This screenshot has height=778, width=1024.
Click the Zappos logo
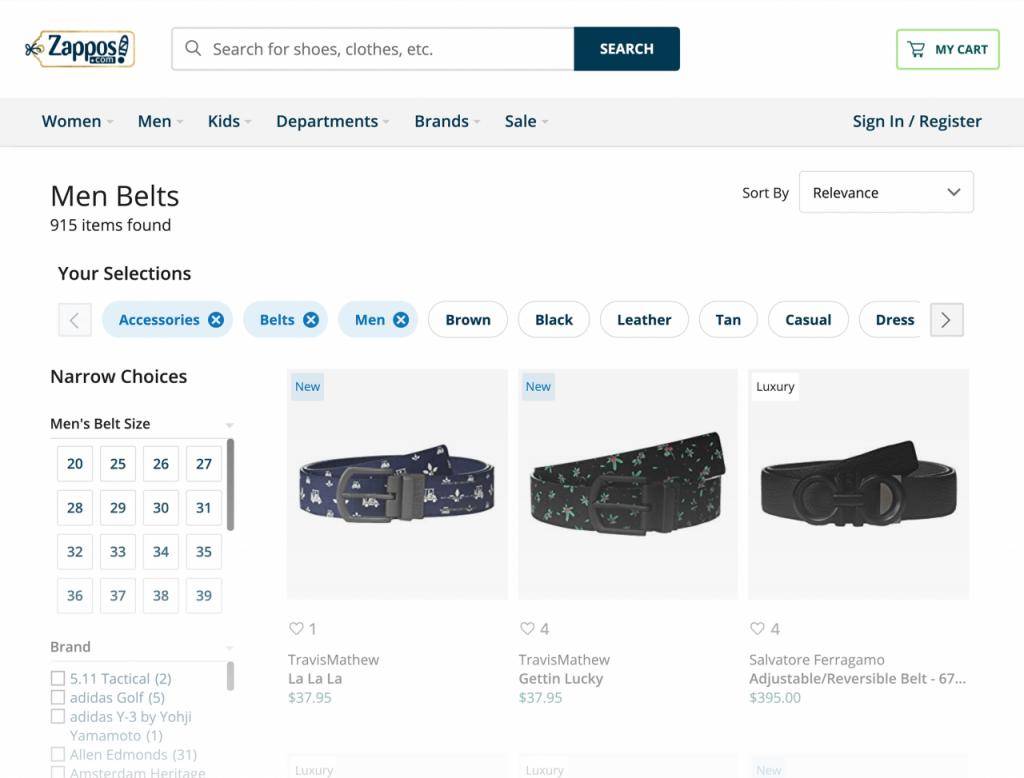80,49
